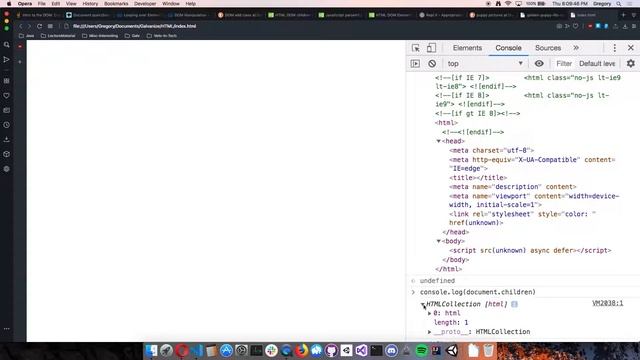The image size is (640, 360).
Task: Open Opera sidebar three-dots menu
Action: 7,329
